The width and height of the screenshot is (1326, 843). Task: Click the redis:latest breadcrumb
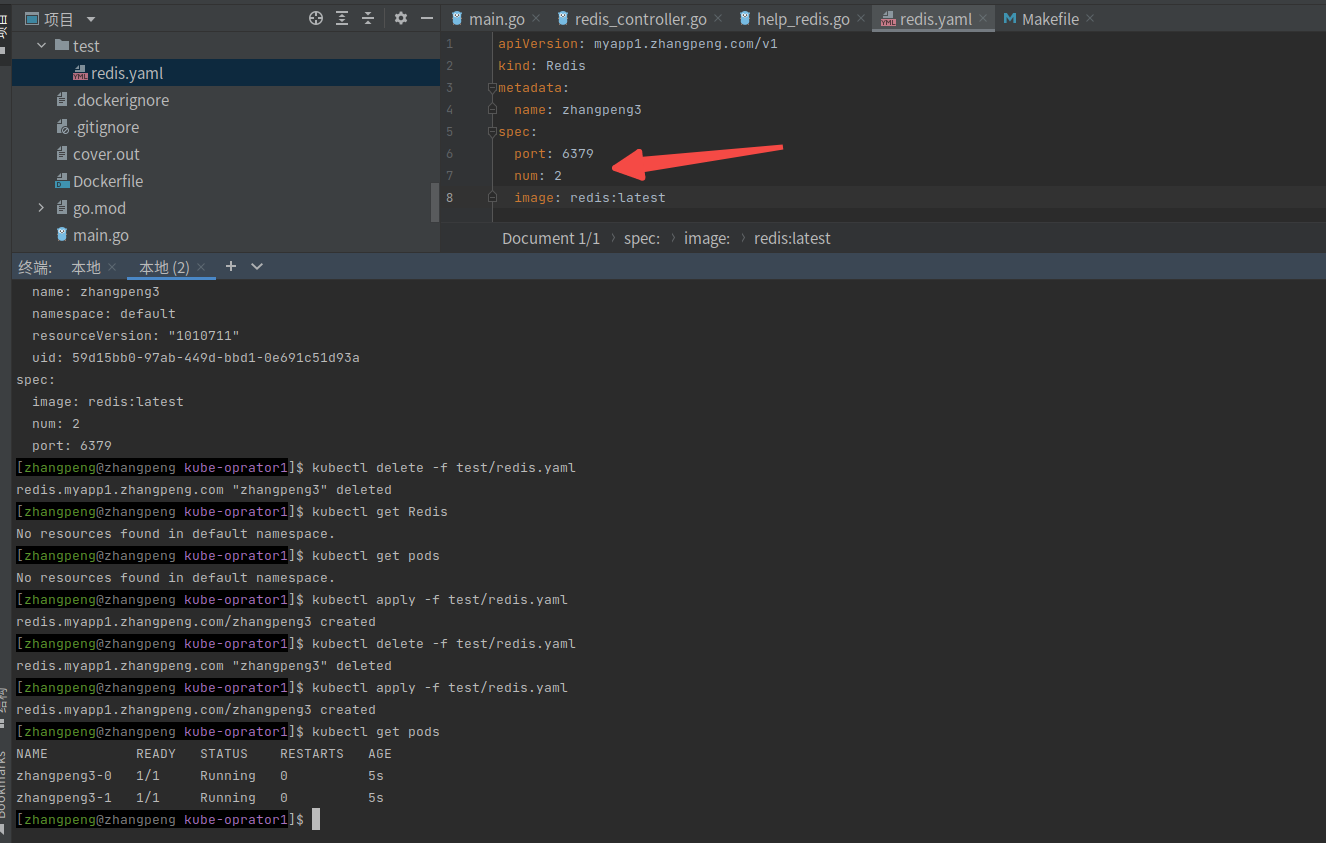tap(792, 238)
